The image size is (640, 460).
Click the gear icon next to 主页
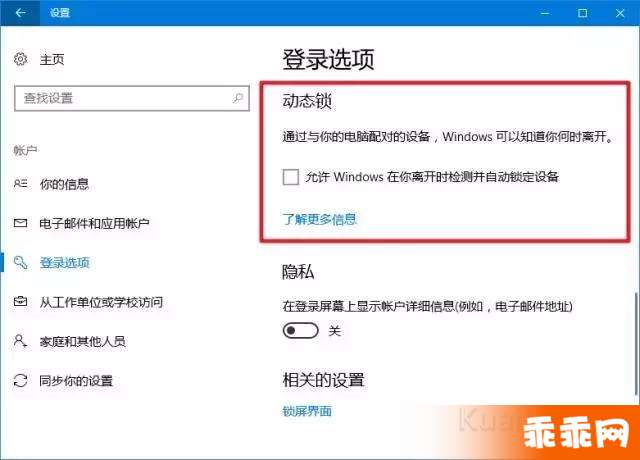tap(20, 59)
